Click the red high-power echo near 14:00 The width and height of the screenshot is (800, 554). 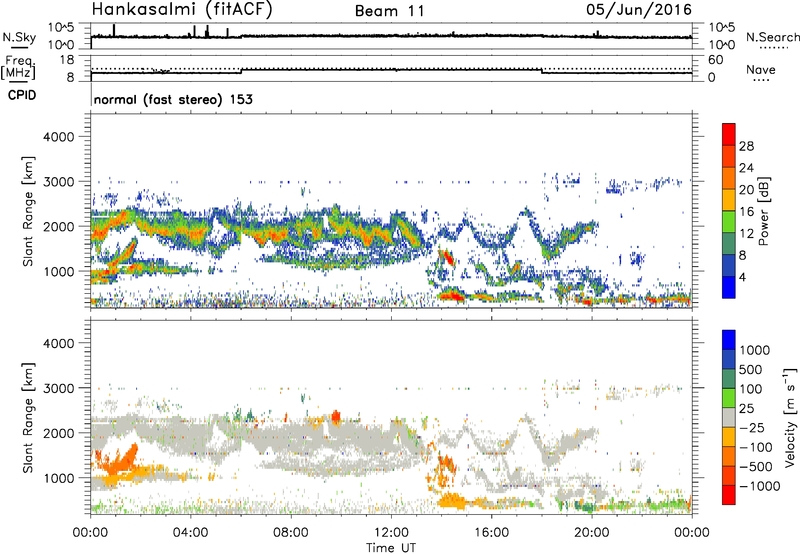(x=447, y=257)
